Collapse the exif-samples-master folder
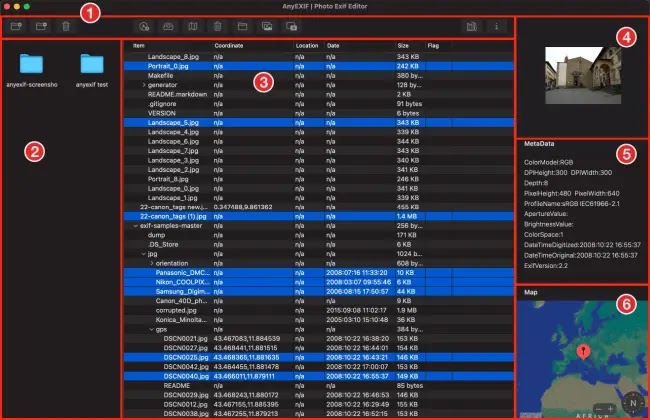This screenshot has width=650, height=420. click(x=136, y=226)
